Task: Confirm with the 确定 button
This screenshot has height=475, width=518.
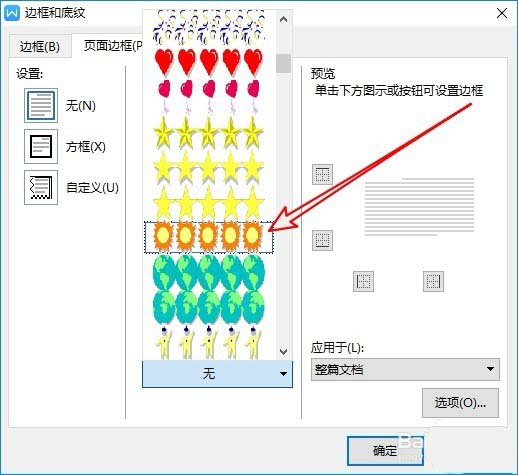Action: coord(385,451)
